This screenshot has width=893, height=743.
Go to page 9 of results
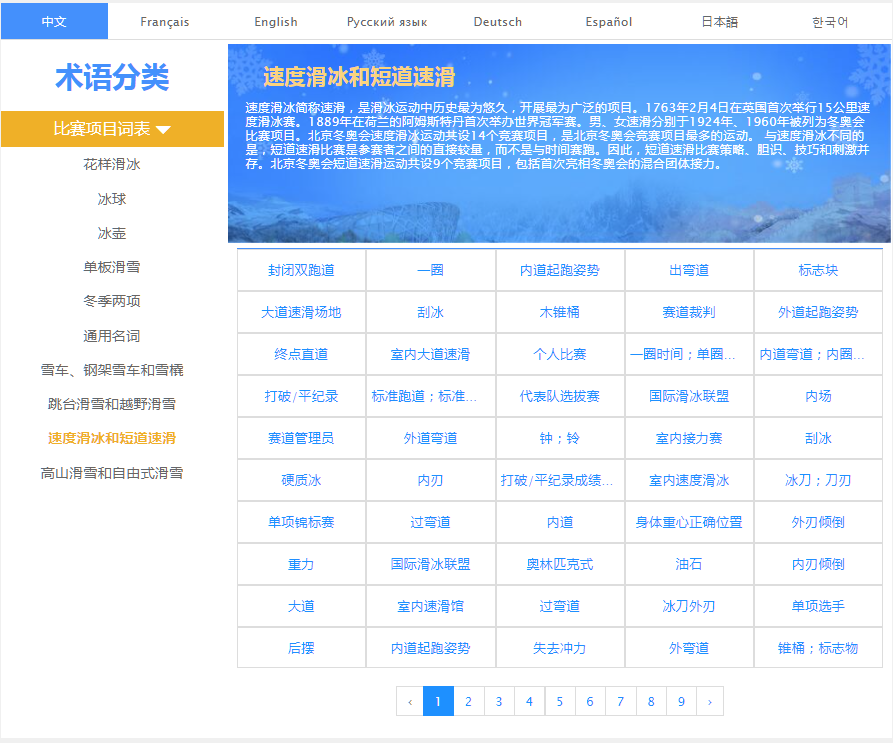pyautogui.click(x=681, y=701)
